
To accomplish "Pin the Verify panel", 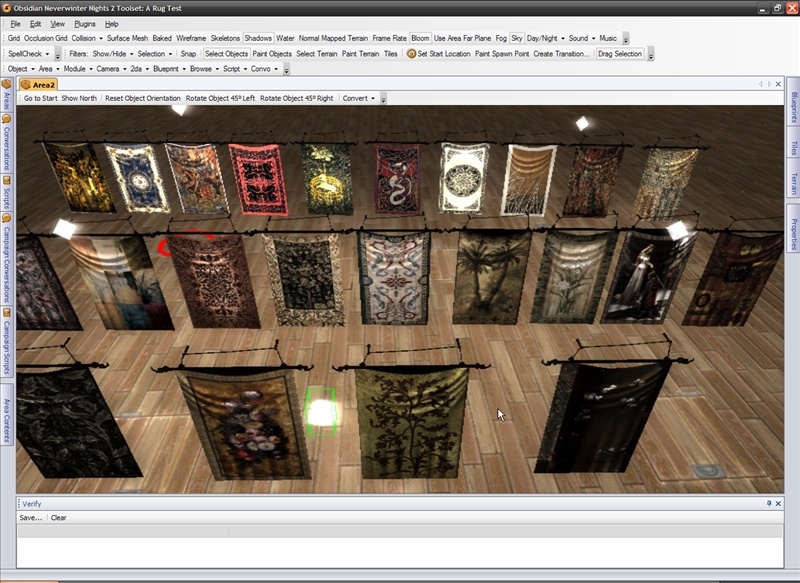I will [769, 504].
